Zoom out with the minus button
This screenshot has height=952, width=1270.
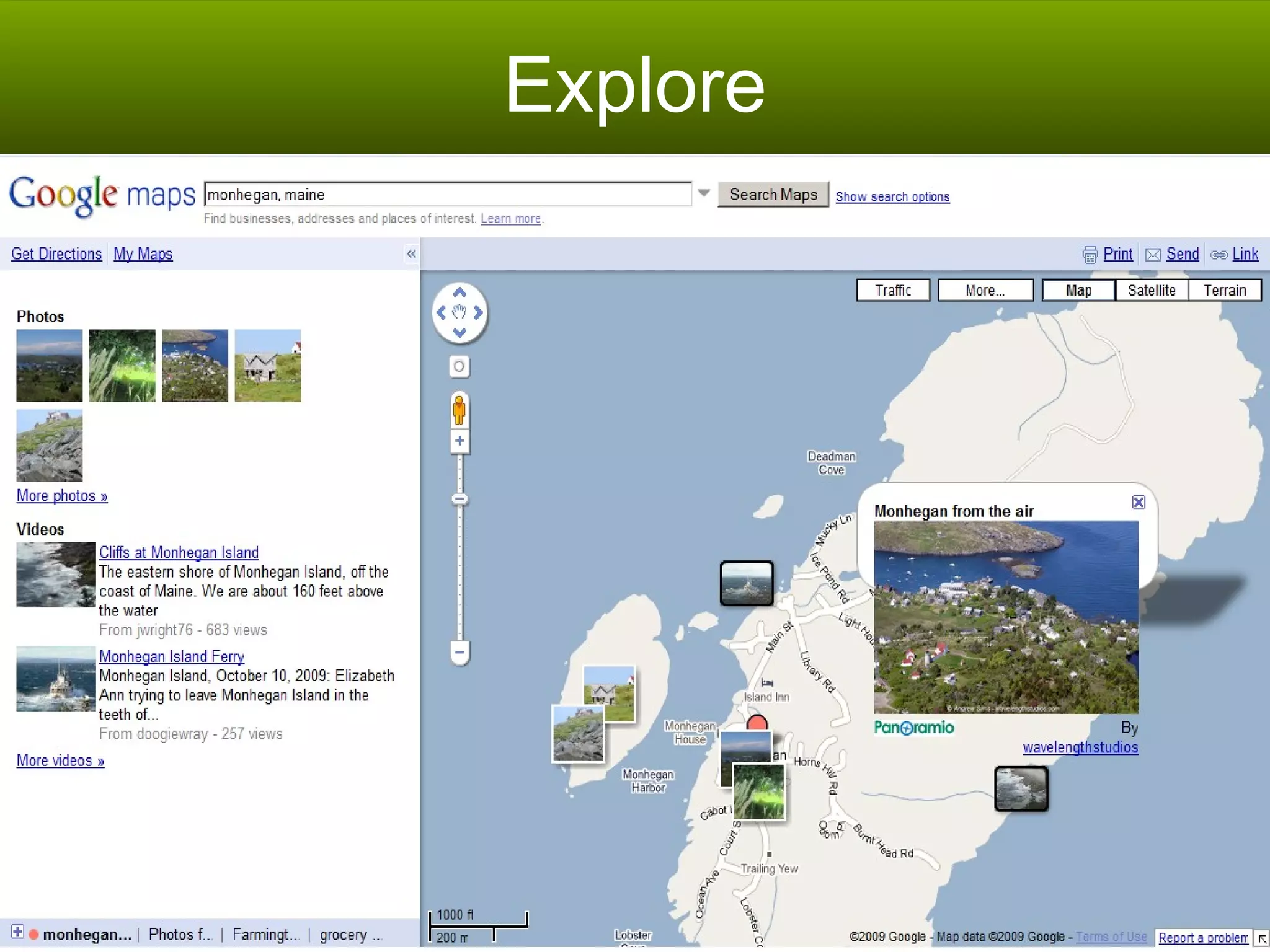[x=460, y=653]
